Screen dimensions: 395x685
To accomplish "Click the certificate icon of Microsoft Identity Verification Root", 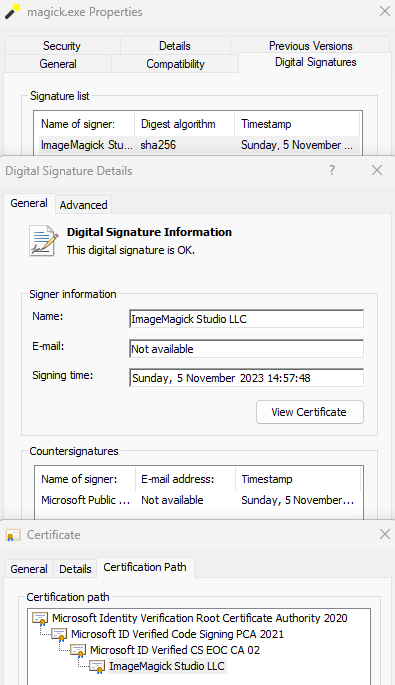I will [40, 619].
